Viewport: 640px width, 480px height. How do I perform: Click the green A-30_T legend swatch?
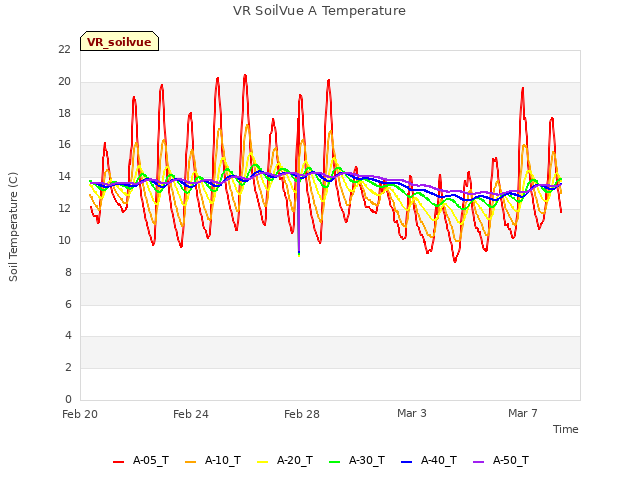pyautogui.click(x=334, y=462)
